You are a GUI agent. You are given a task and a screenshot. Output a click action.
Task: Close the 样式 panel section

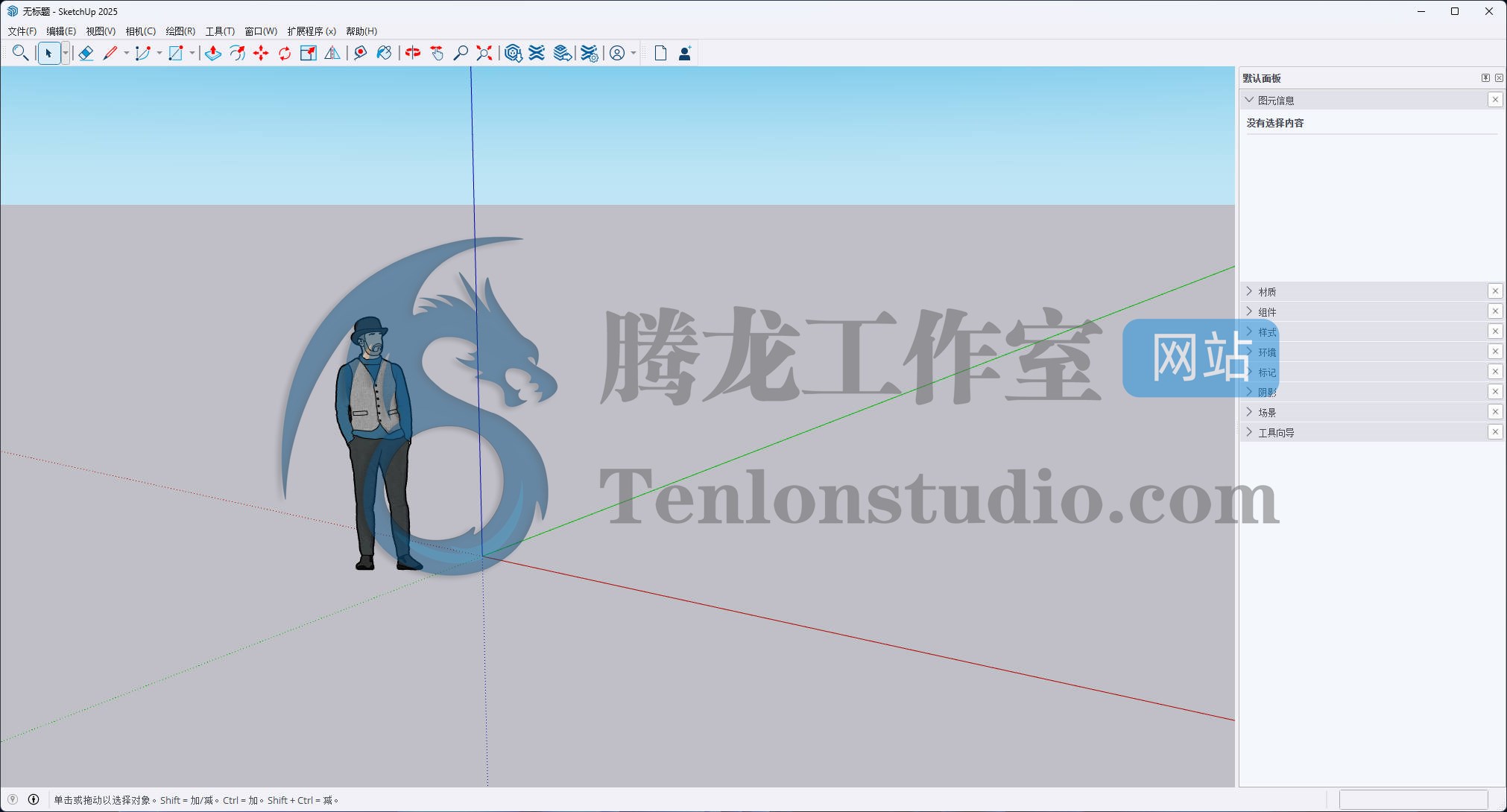[1495, 332]
